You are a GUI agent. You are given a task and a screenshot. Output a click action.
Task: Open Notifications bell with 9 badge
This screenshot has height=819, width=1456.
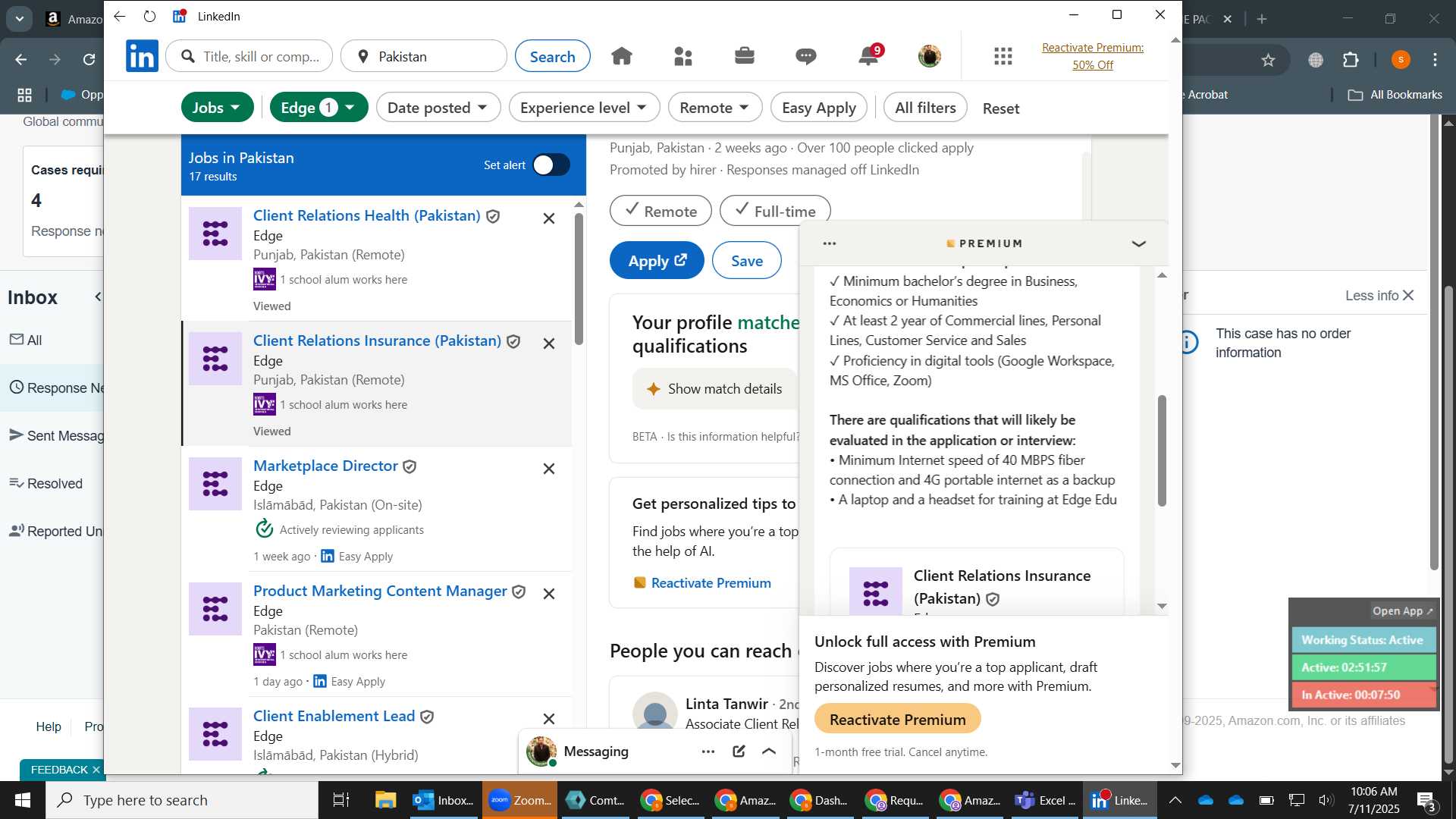[x=868, y=56]
